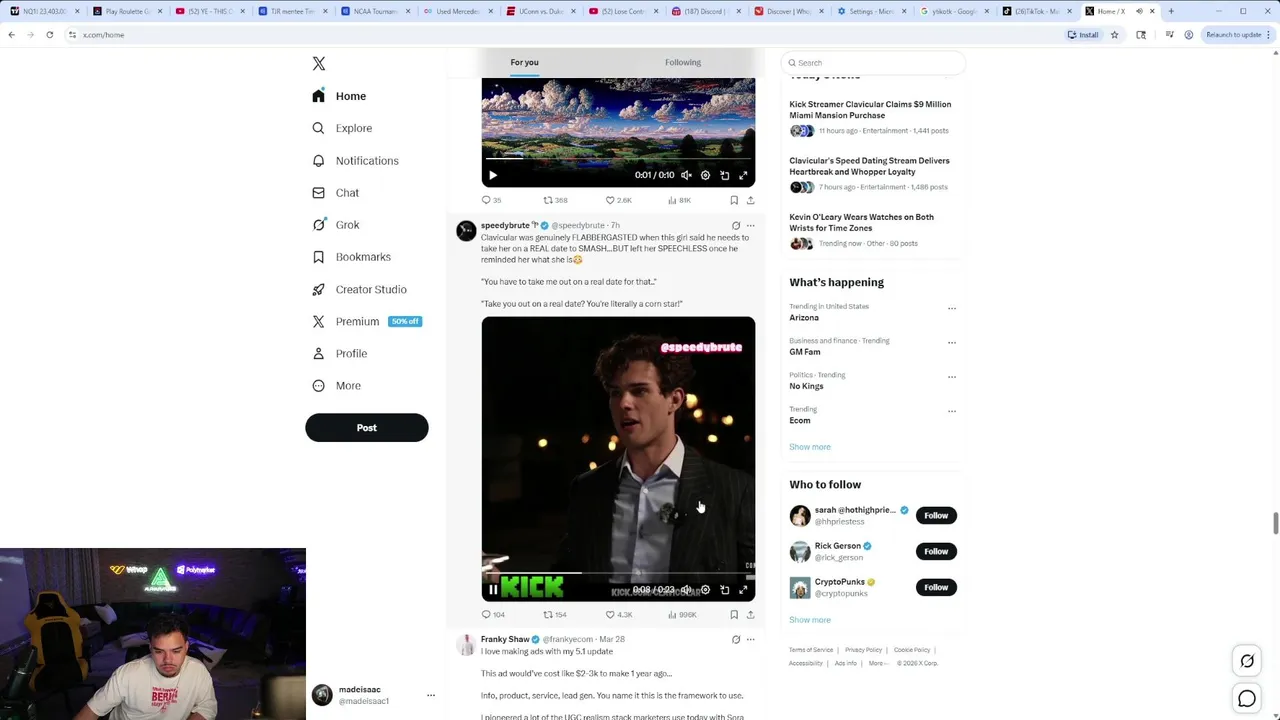Open Profile from the sidebar
Viewport: 1280px width, 720px height.
[x=339, y=353]
